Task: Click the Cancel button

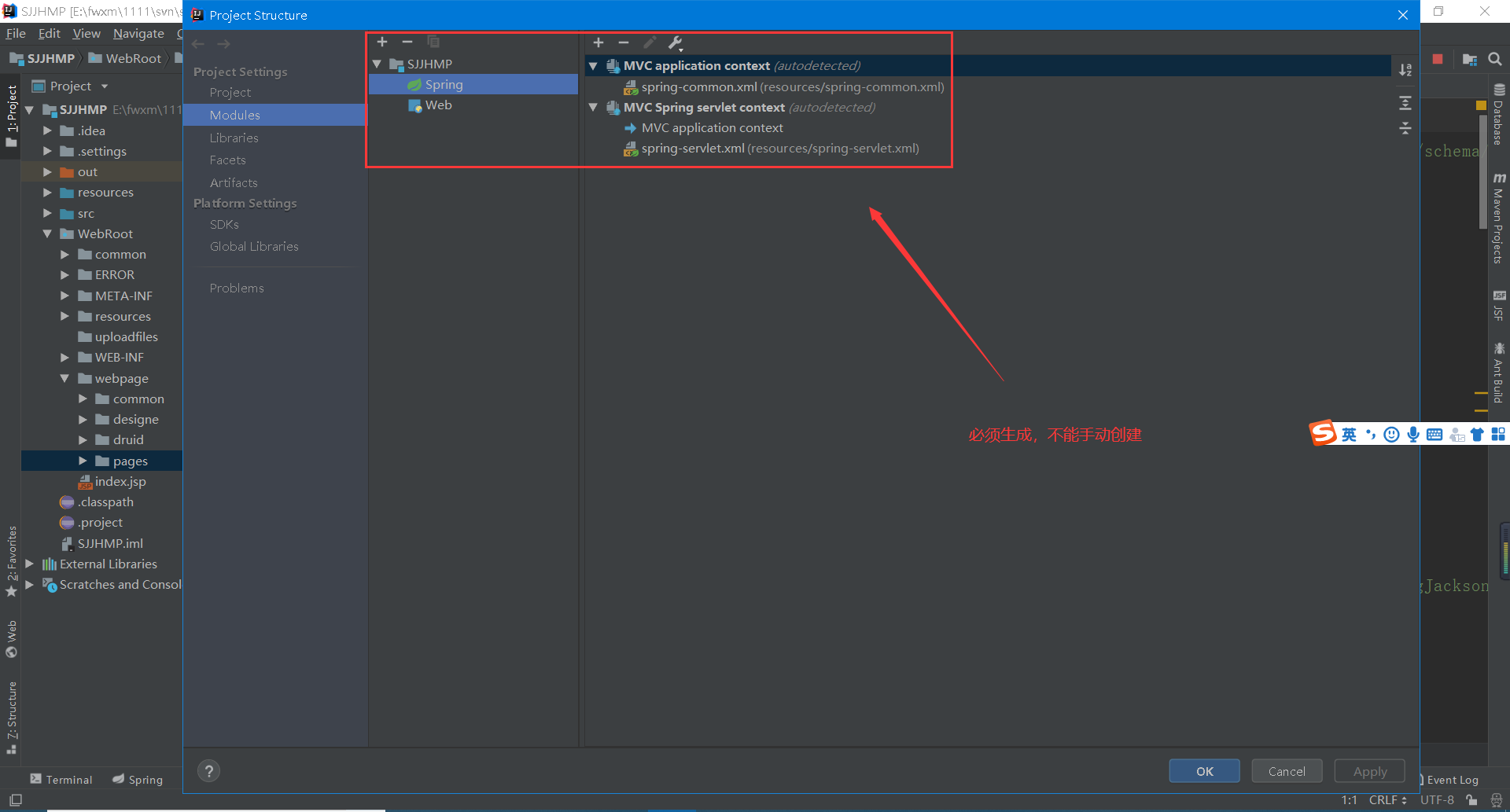Action: (x=1287, y=771)
